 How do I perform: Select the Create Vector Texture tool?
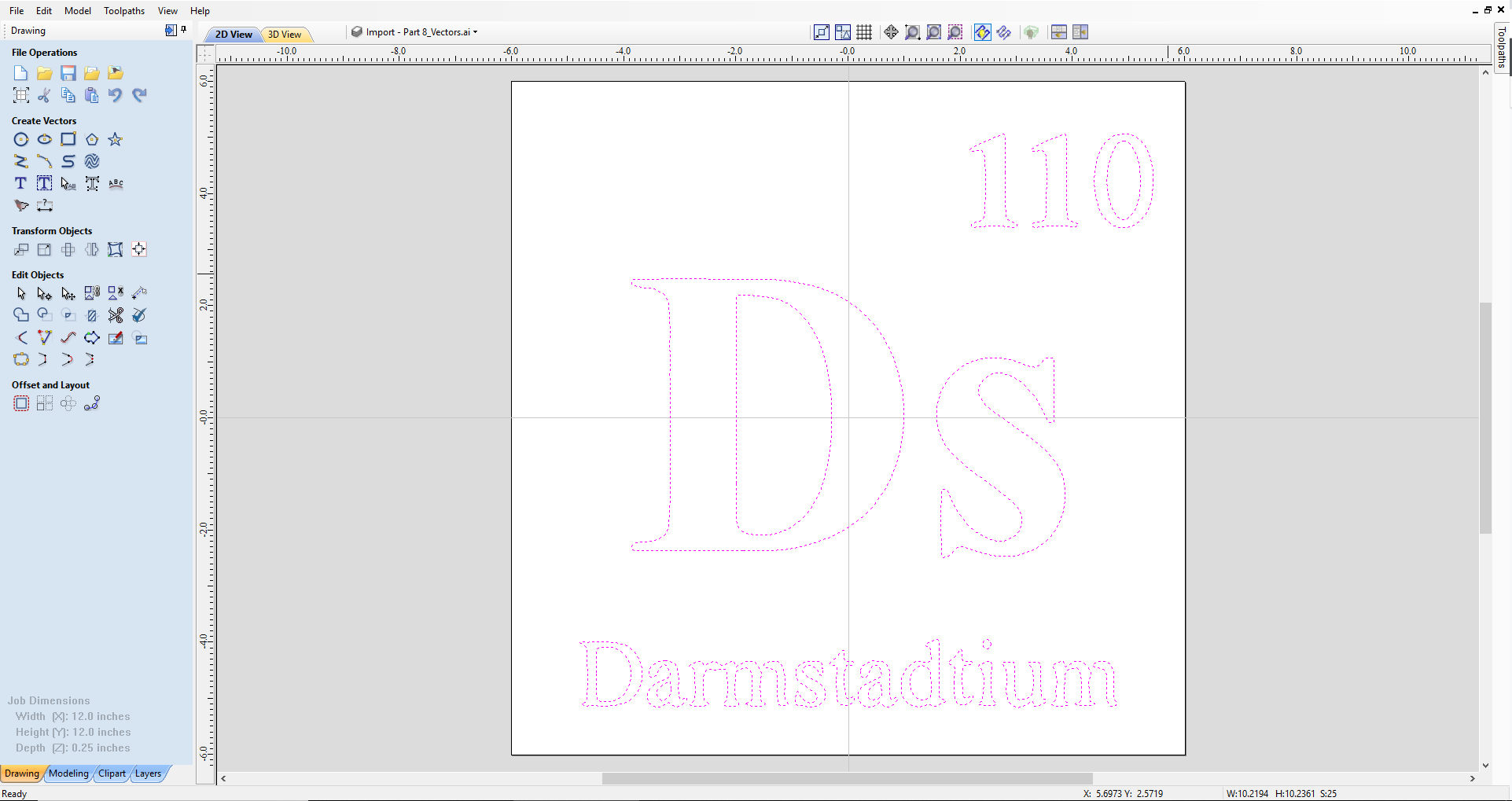(x=92, y=161)
